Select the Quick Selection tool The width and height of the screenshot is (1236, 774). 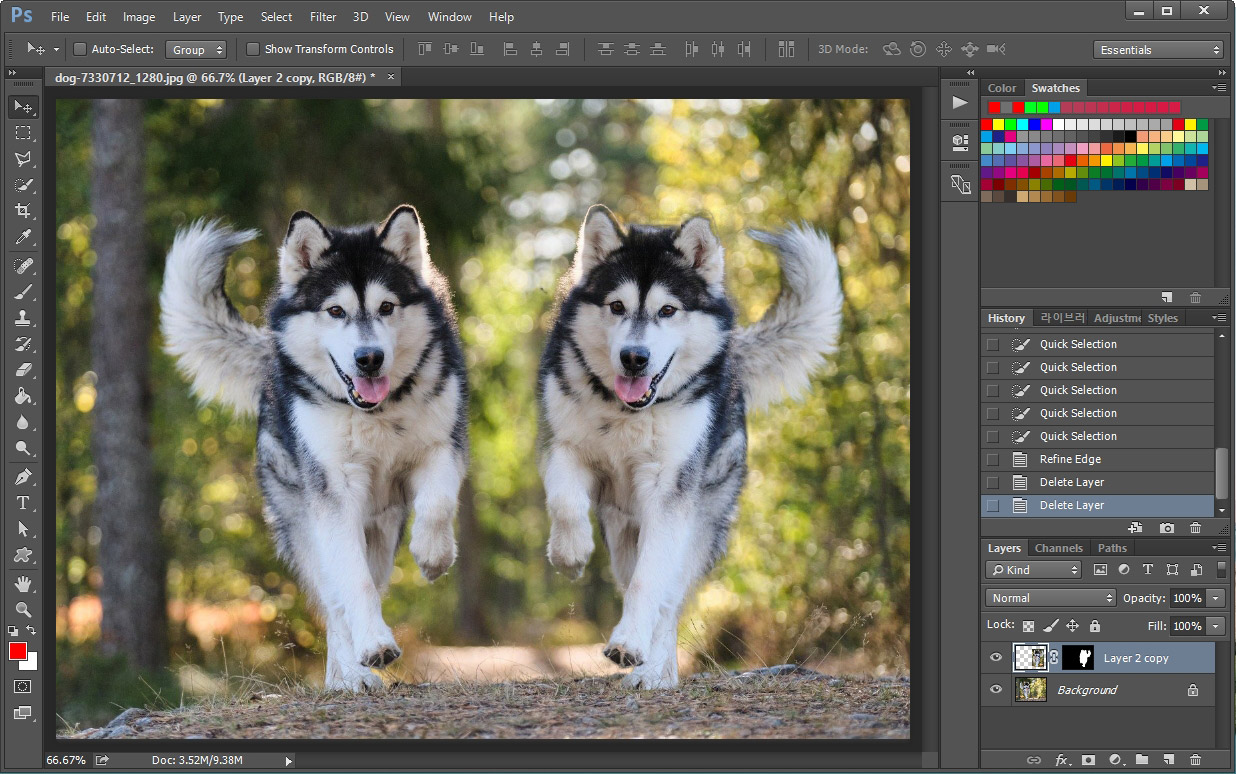coord(23,185)
